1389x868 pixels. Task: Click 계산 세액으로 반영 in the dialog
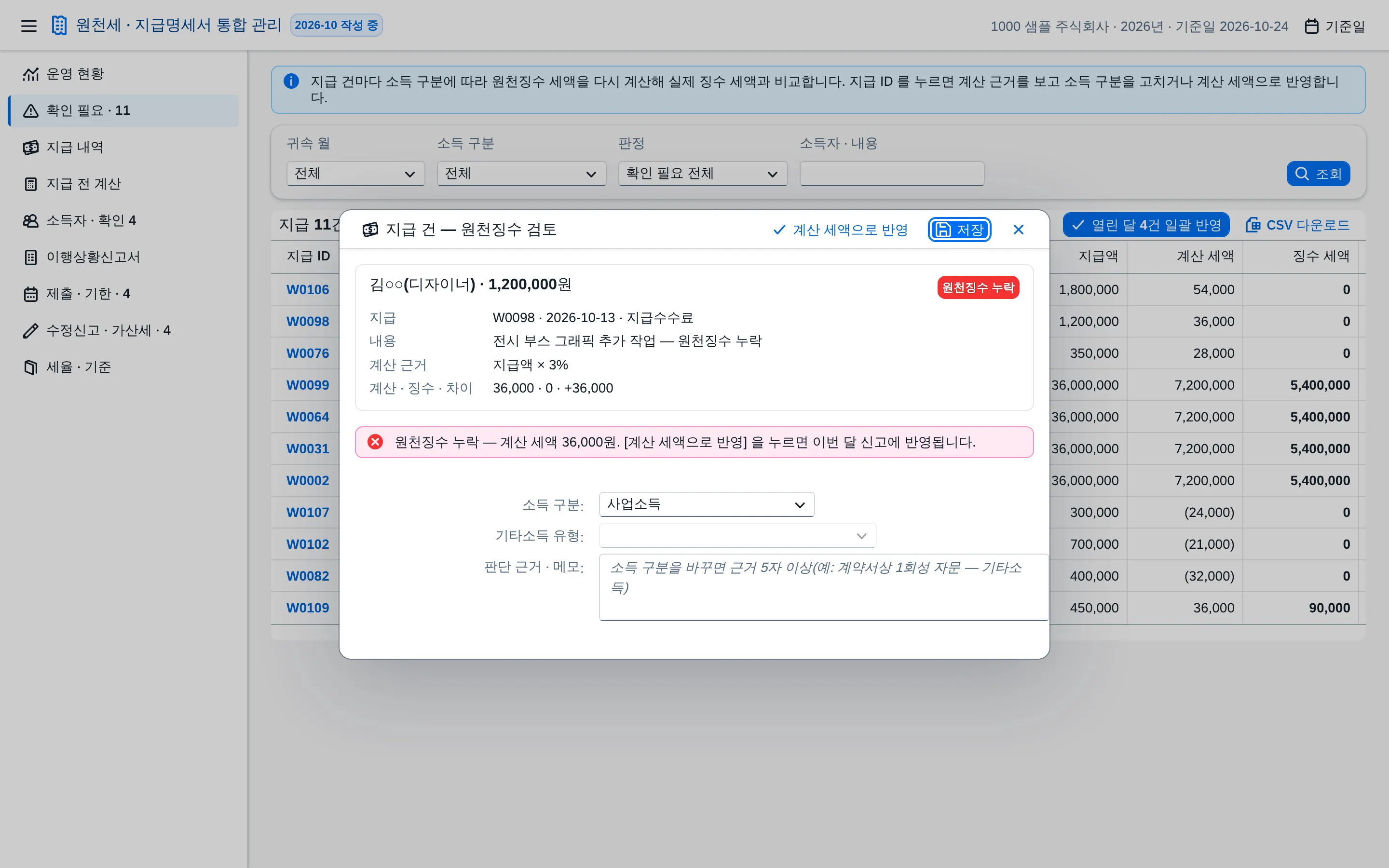point(841,230)
